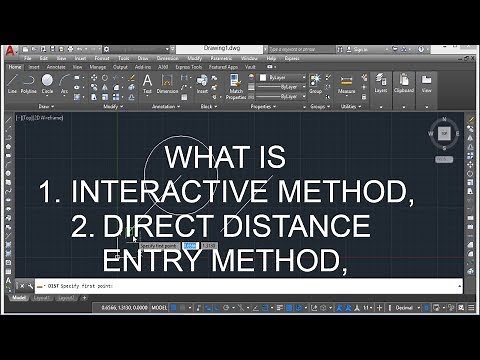This screenshot has width=480, height=360.
Task: Expand the Block panel dropdown
Action: [x=209, y=107]
